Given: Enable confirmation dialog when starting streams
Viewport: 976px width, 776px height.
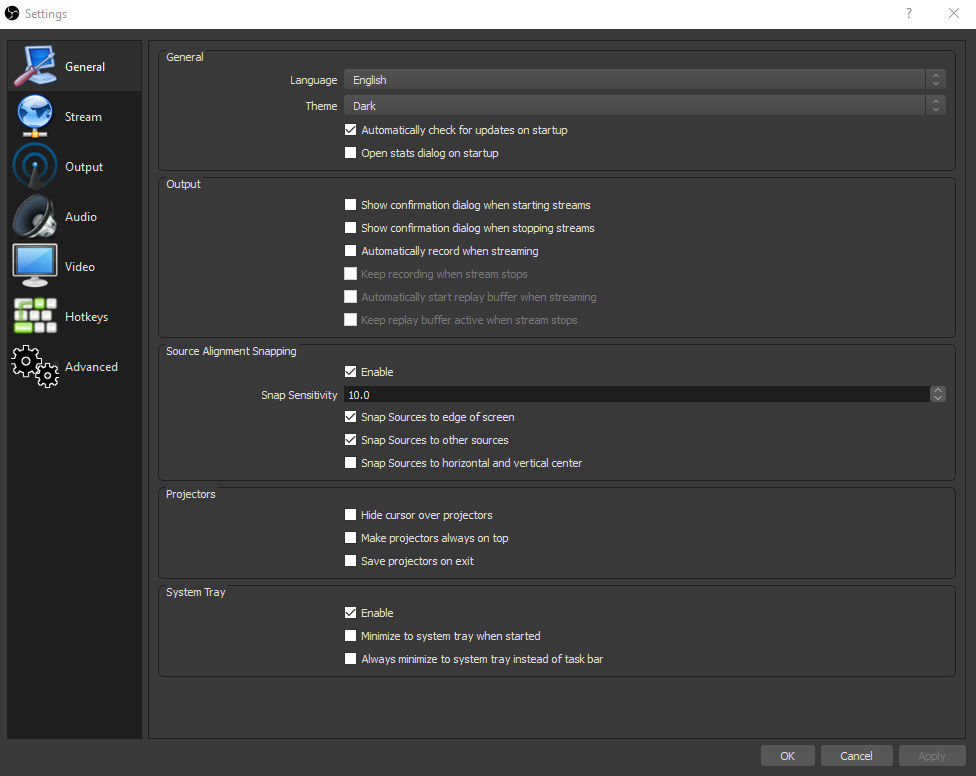Looking at the screenshot, I should tap(350, 205).
